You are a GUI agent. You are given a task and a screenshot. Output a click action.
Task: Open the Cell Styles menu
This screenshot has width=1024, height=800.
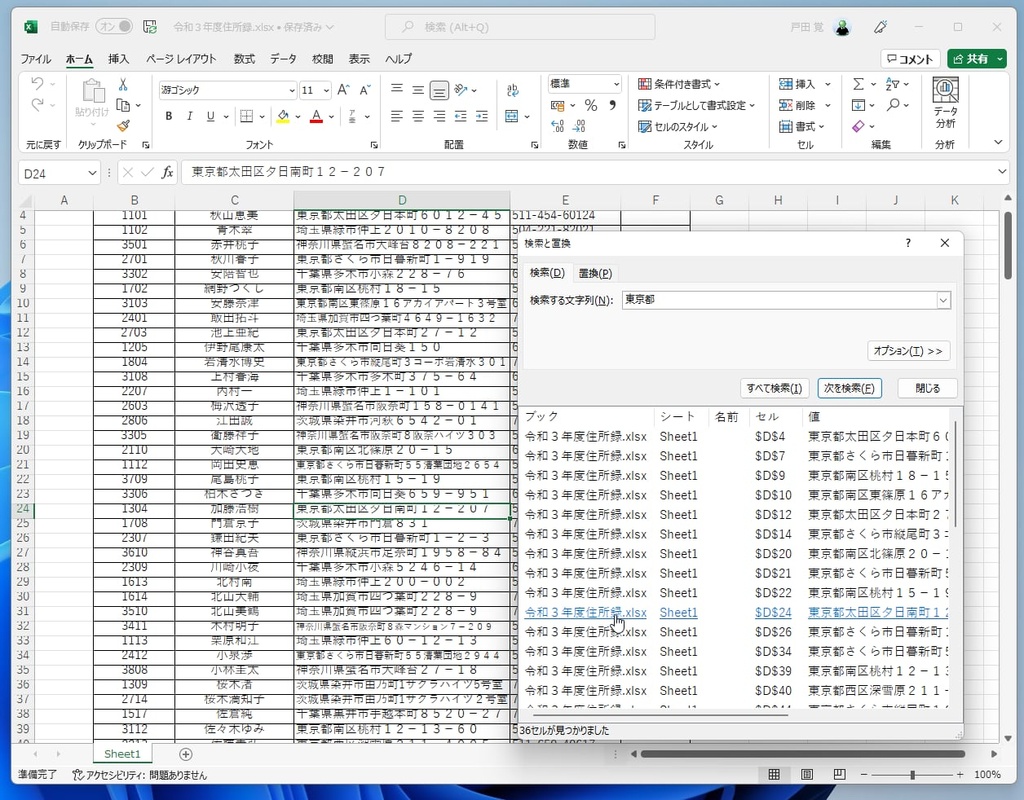tap(677, 126)
